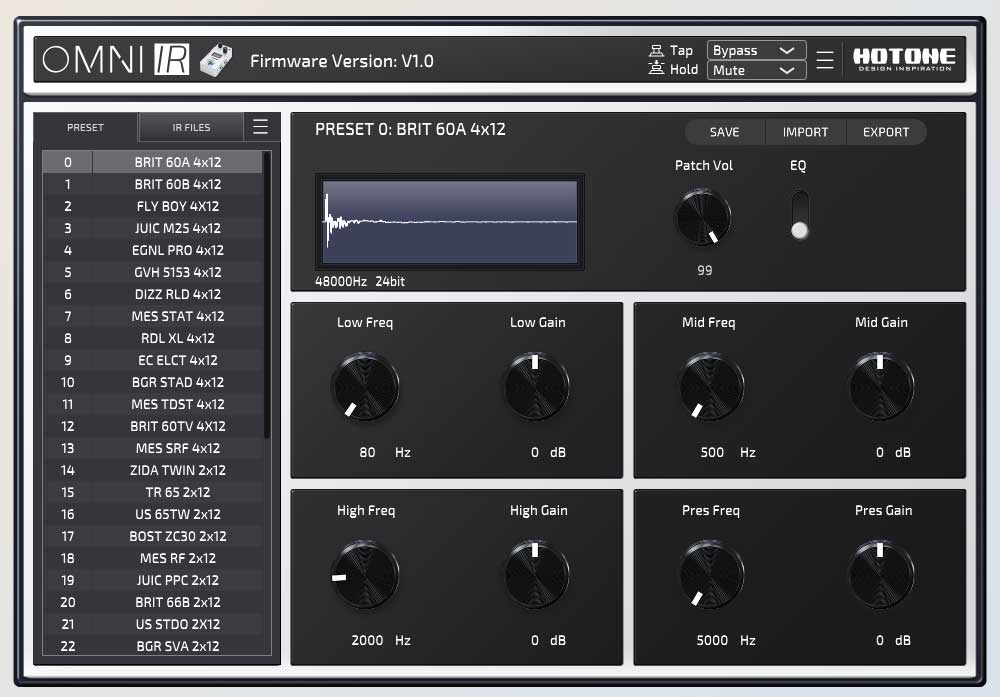
Task: Click the SAVE button
Action: pos(724,132)
